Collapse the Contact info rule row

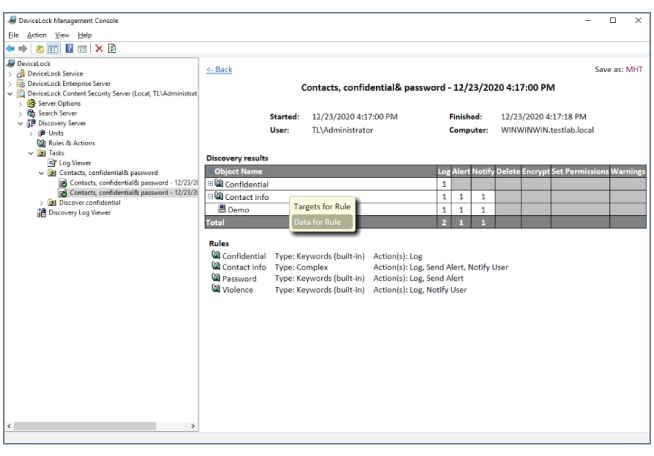click(x=210, y=197)
